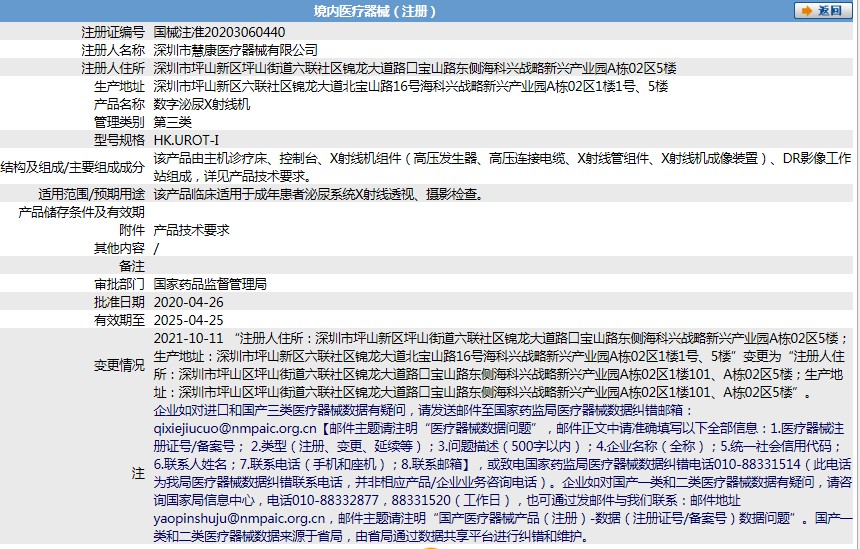Click the 有效期至 label
860x549 pixels.
[120, 320]
